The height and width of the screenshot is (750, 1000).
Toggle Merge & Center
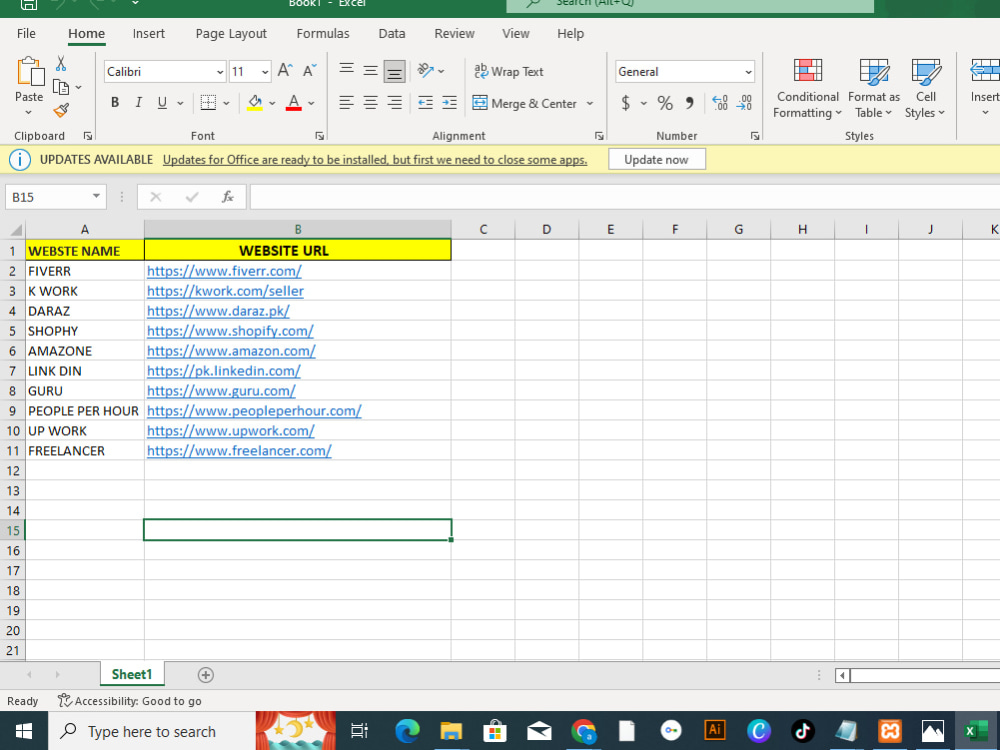point(524,103)
